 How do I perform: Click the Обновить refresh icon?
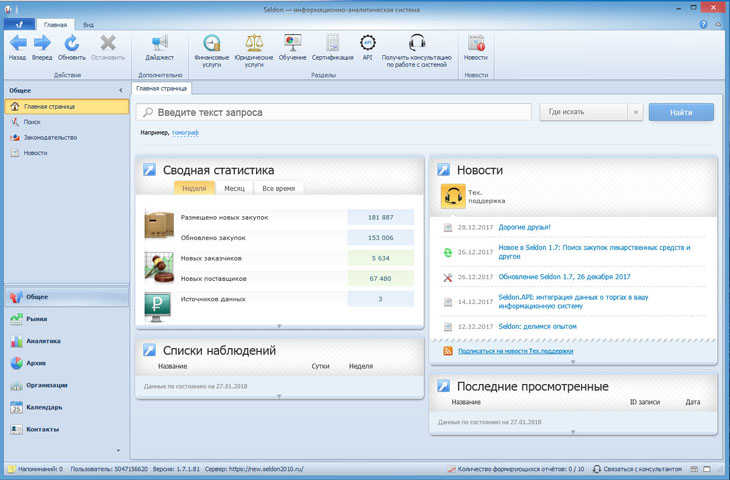pos(71,43)
